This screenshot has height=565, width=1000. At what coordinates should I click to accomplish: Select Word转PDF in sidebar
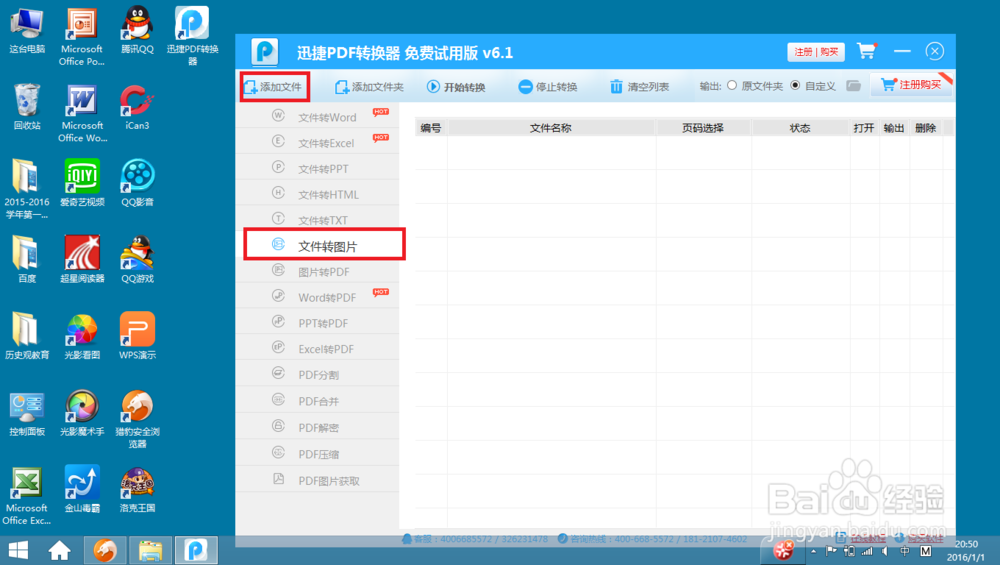318,297
